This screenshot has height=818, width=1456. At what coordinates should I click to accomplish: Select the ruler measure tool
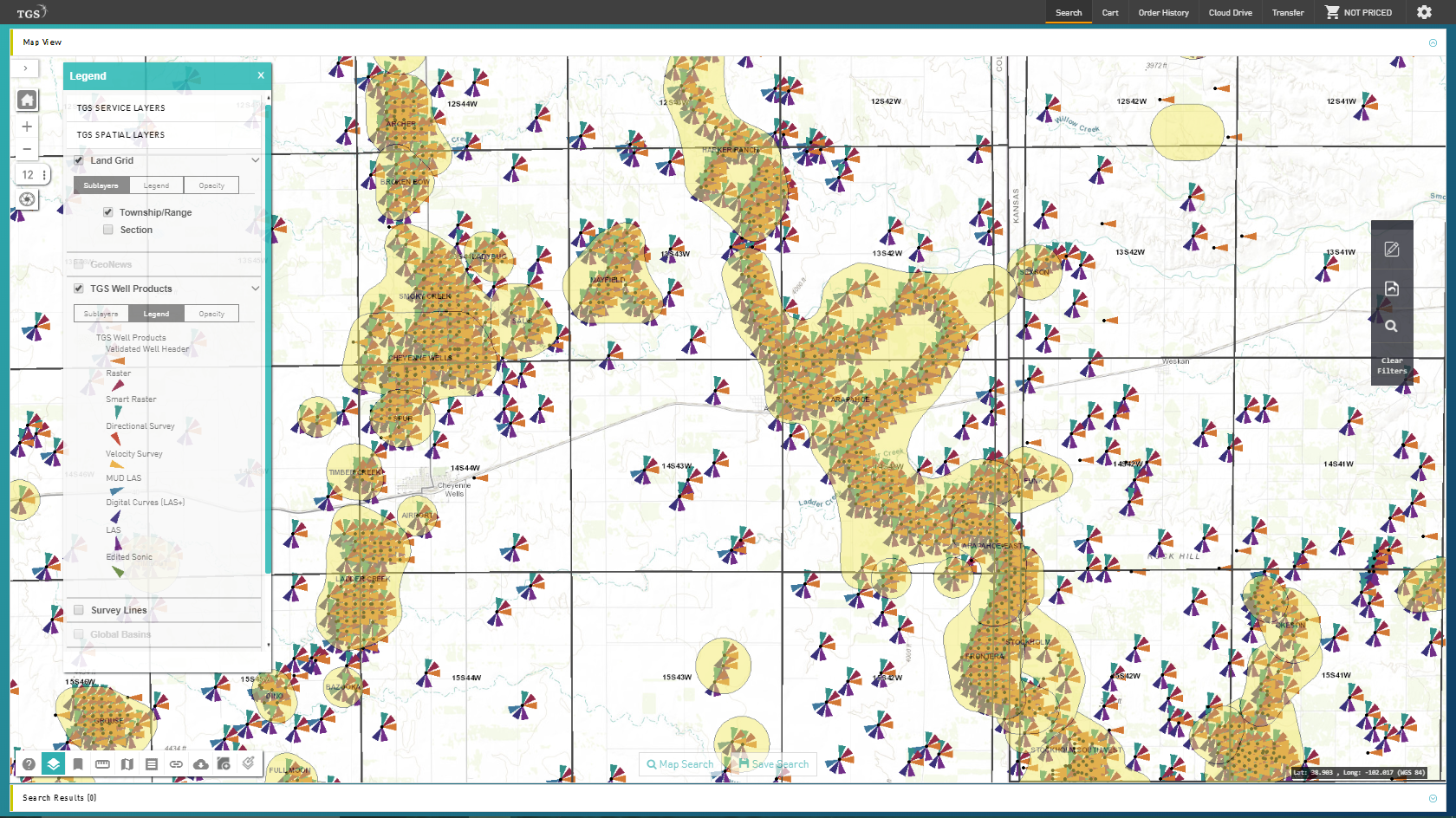point(102,764)
